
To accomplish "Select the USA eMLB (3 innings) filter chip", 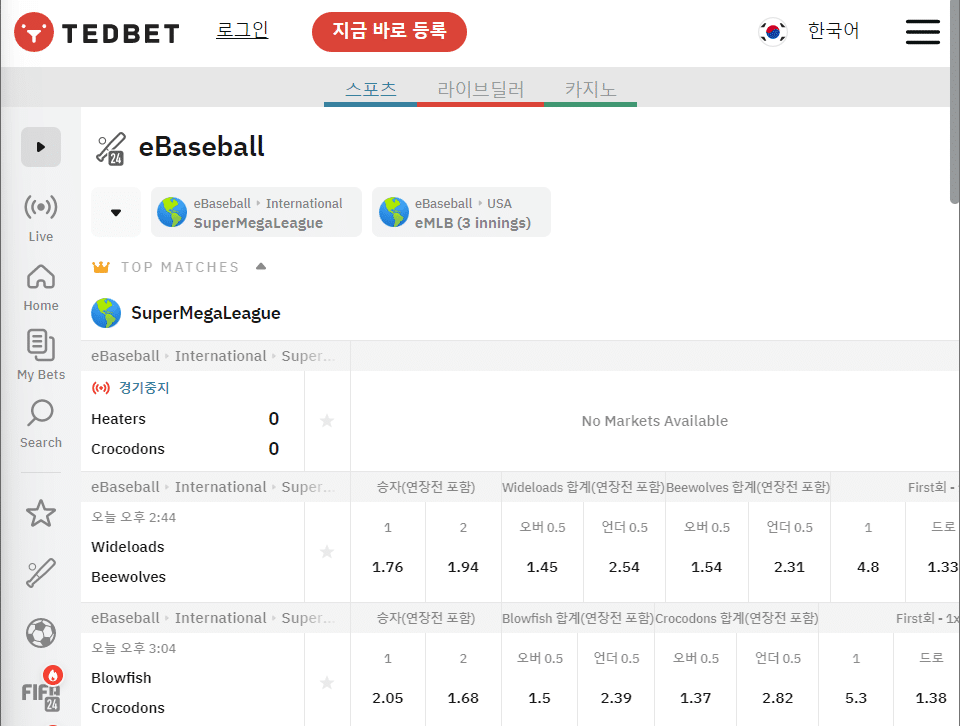I will pyautogui.click(x=462, y=212).
